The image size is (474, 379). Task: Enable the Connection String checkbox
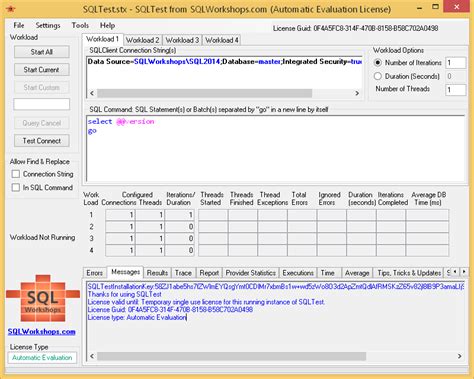coord(16,174)
